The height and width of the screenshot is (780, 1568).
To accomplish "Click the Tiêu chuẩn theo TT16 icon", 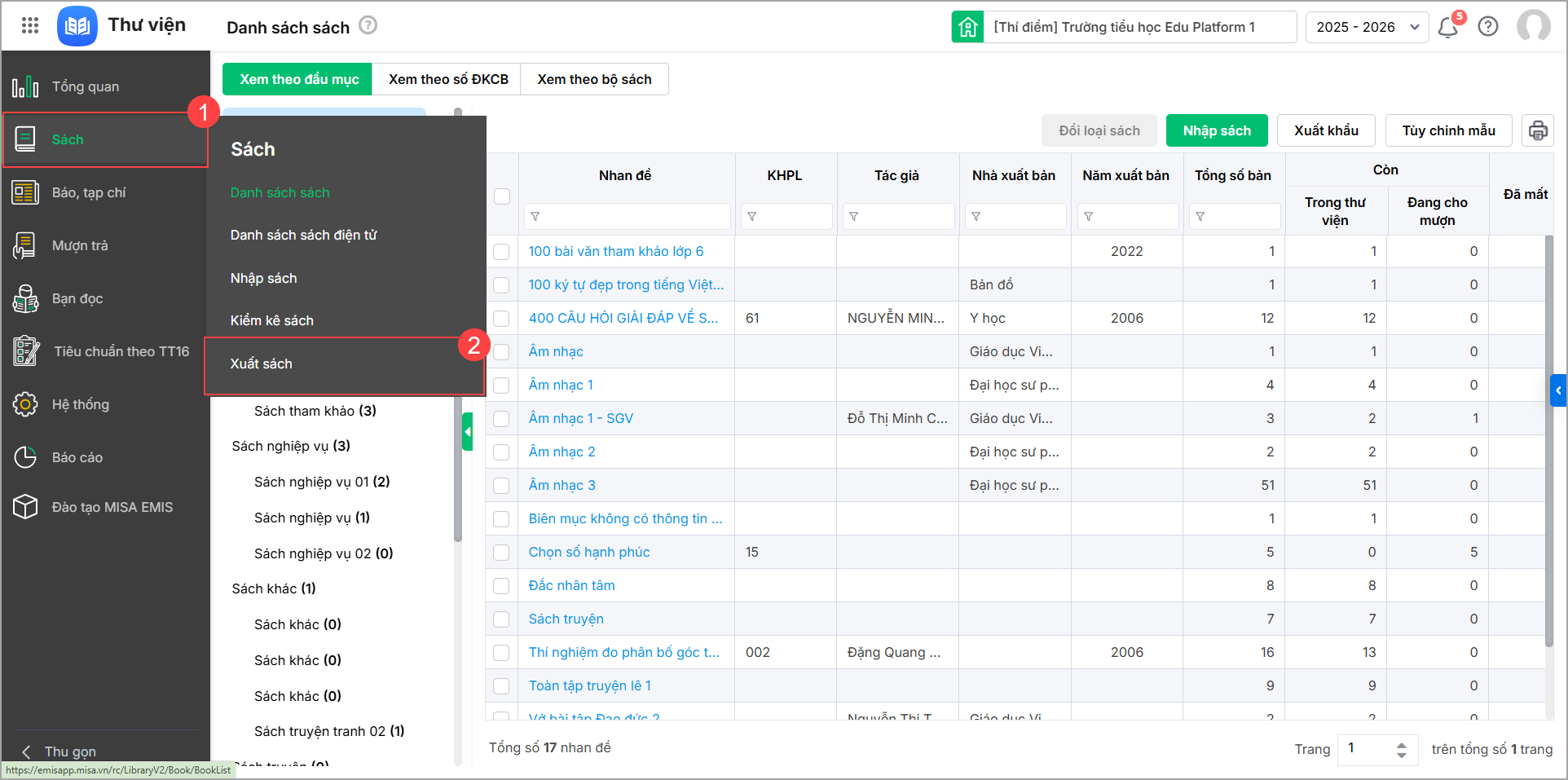I will tap(25, 351).
